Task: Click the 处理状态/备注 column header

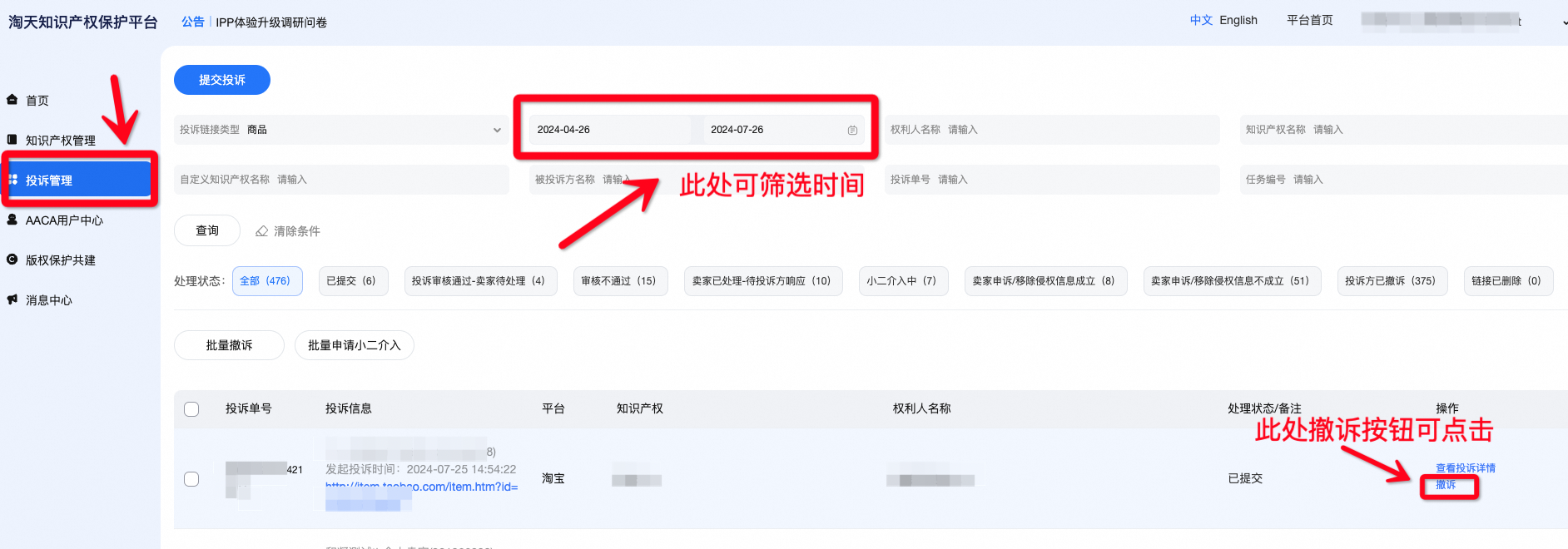Action: (x=1264, y=408)
